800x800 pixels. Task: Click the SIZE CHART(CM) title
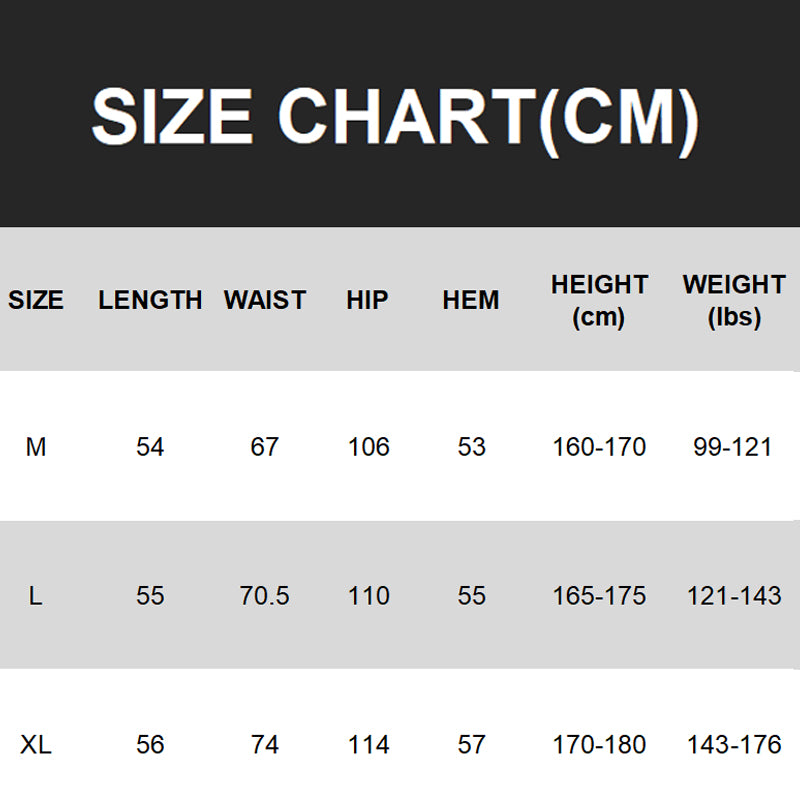pos(395,121)
